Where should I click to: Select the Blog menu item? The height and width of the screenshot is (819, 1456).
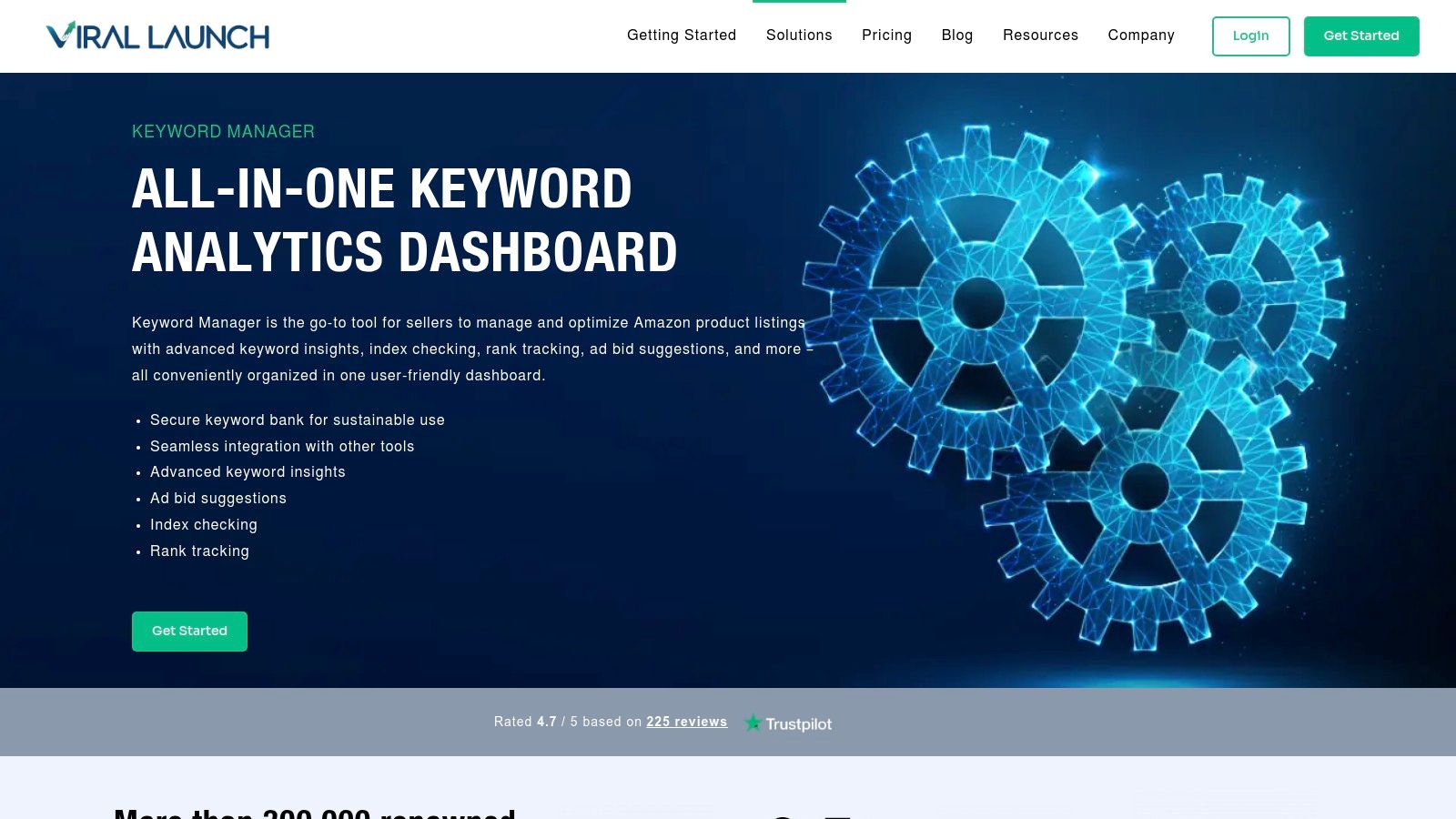point(957,35)
